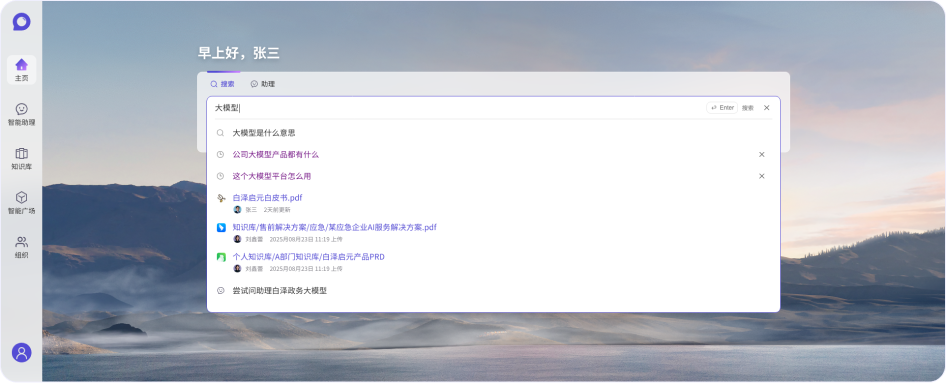Switch to the 助理 tab

[x=263, y=84]
